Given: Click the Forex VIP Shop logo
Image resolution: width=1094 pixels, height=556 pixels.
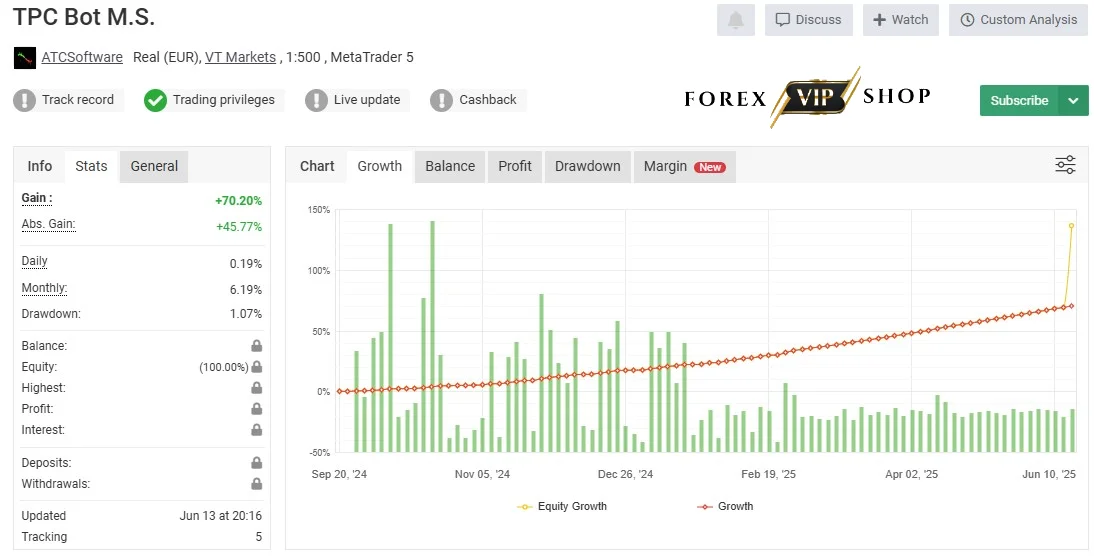Looking at the screenshot, I should coord(808,97).
